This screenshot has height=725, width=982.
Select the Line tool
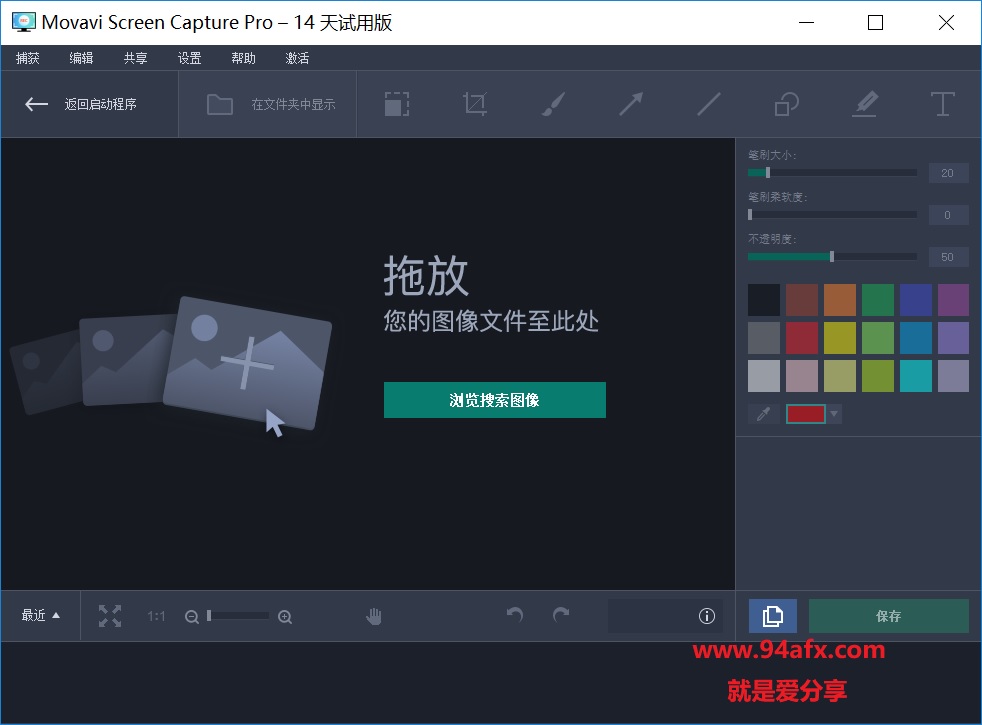pyautogui.click(x=709, y=104)
